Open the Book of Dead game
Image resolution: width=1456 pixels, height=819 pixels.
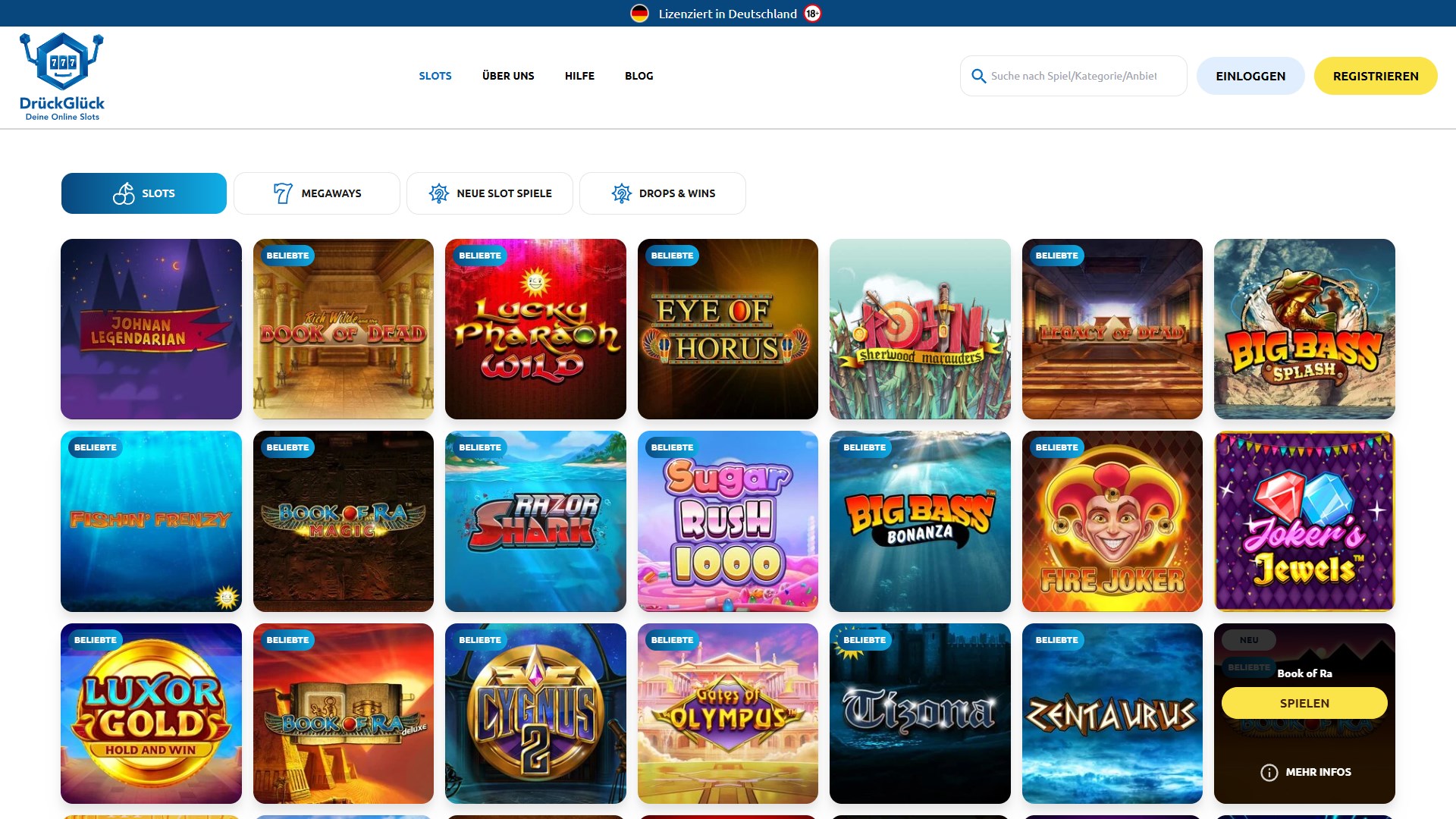(x=344, y=329)
